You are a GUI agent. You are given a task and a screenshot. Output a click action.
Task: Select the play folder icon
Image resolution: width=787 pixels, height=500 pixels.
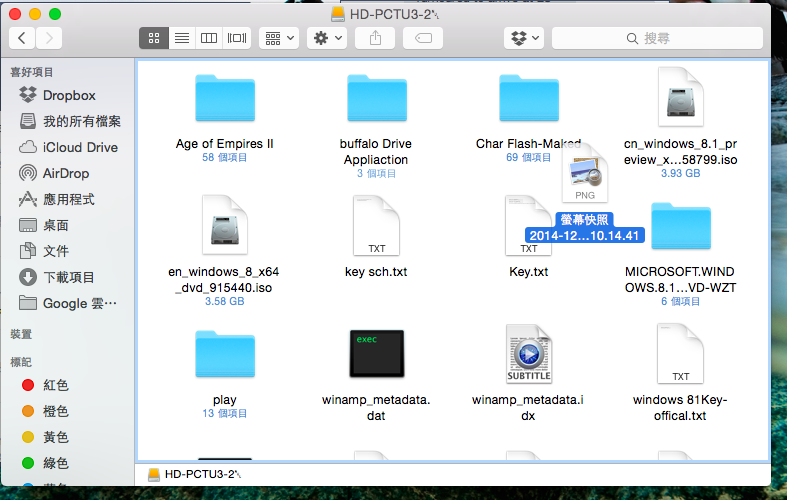(x=225, y=354)
